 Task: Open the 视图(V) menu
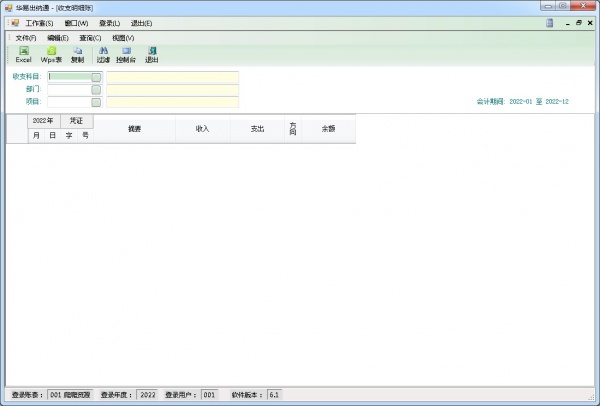click(123, 38)
